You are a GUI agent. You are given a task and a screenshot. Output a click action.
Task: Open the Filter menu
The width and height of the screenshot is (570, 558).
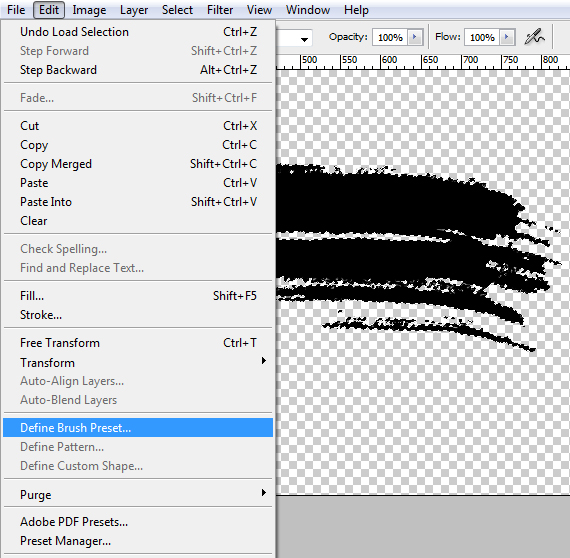pos(220,10)
